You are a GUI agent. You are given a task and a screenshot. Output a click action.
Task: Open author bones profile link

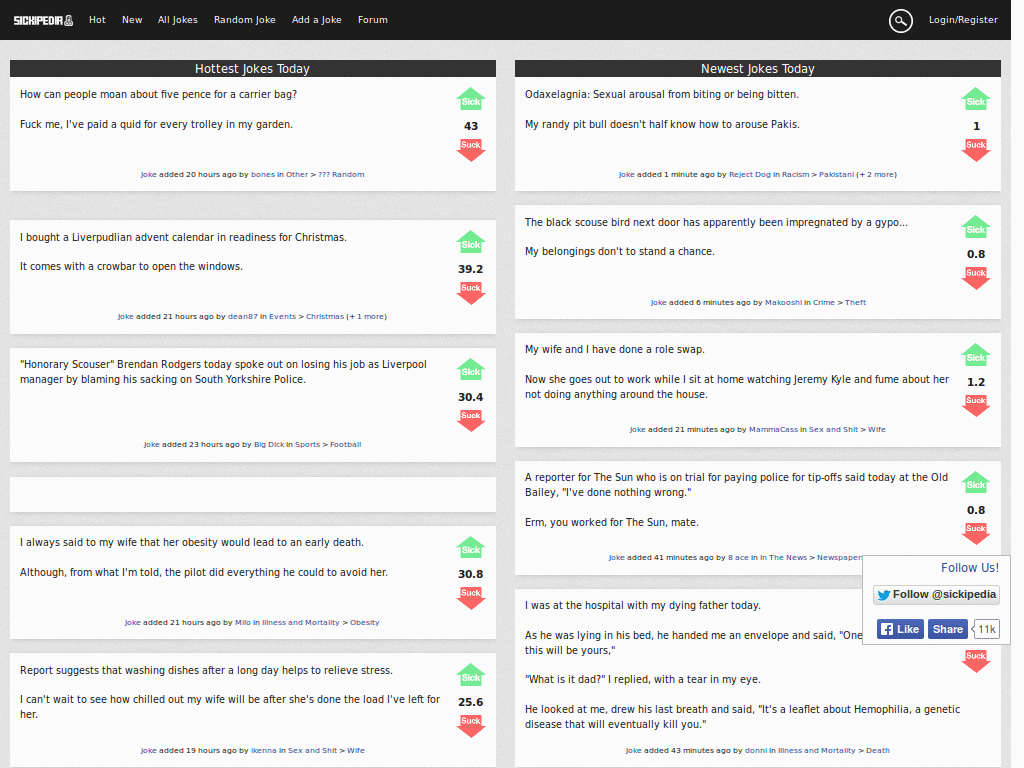[263, 174]
